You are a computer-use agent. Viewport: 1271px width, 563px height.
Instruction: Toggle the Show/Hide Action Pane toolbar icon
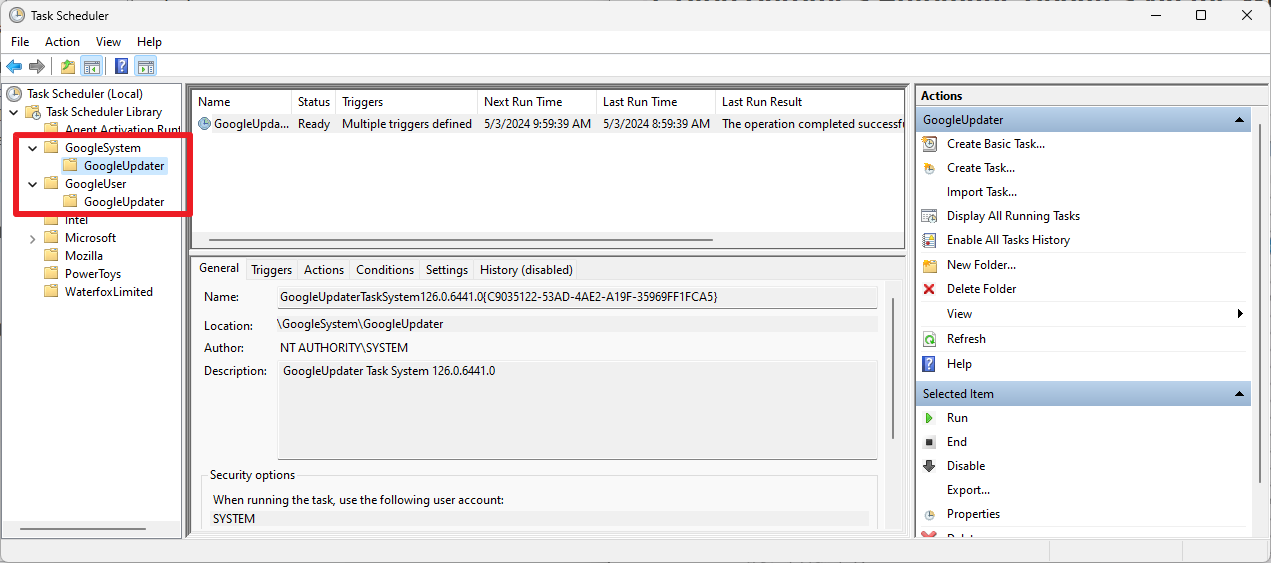pyautogui.click(x=146, y=67)
